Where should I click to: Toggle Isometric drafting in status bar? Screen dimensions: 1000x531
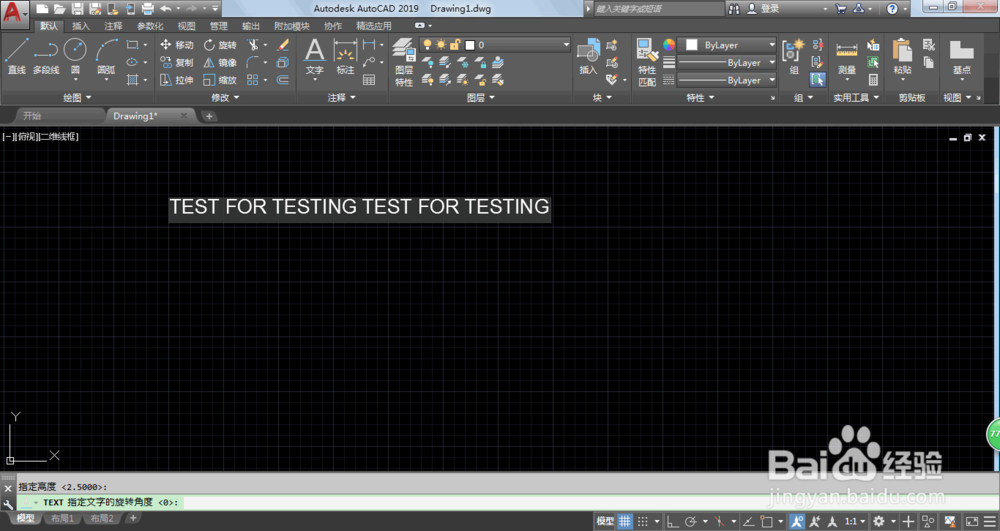click(719, 521)
